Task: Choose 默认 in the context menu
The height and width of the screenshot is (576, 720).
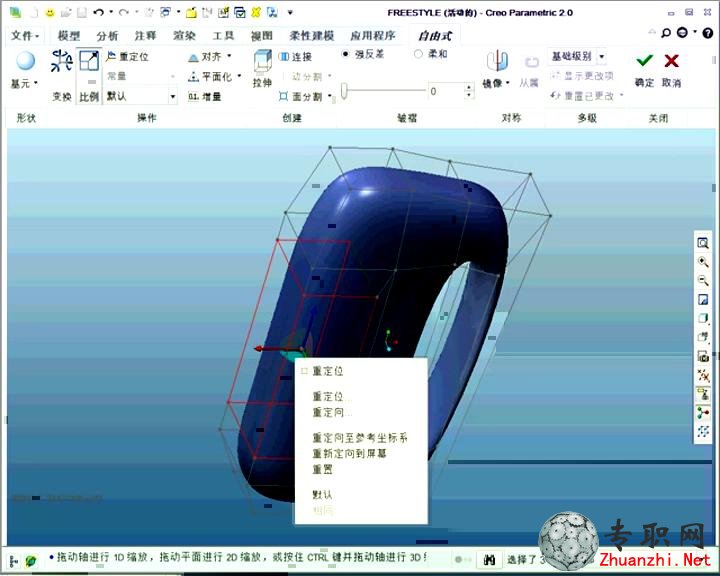Action: (x=322, y=495)
